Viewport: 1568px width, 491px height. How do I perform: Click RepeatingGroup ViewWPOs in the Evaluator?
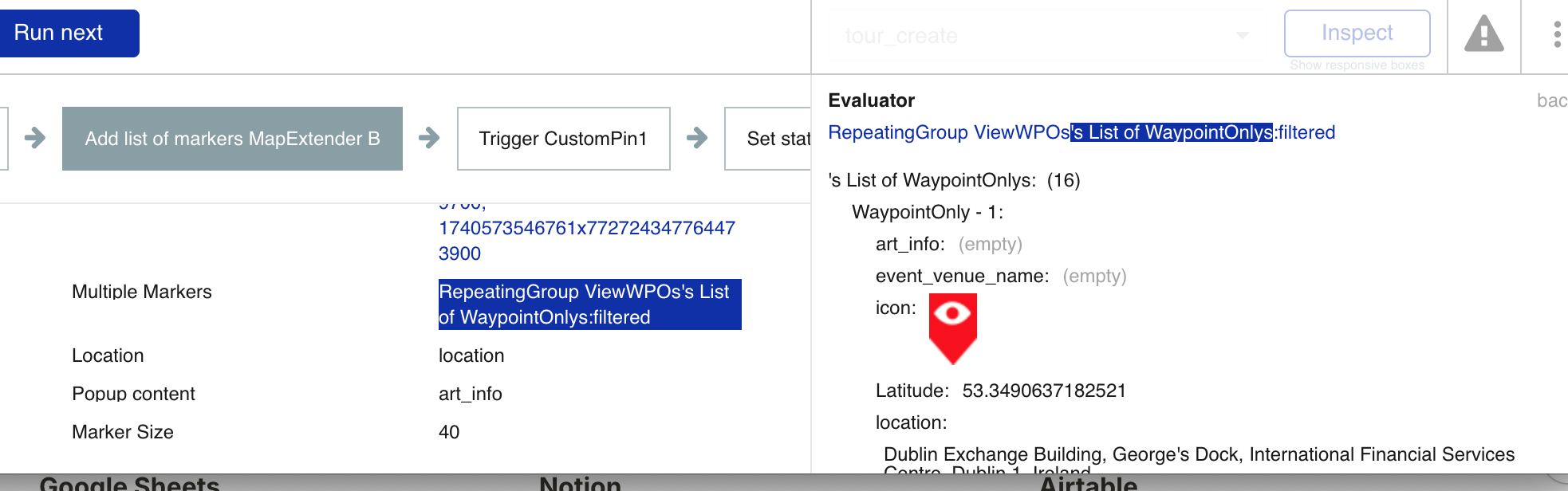click(948, 132)
